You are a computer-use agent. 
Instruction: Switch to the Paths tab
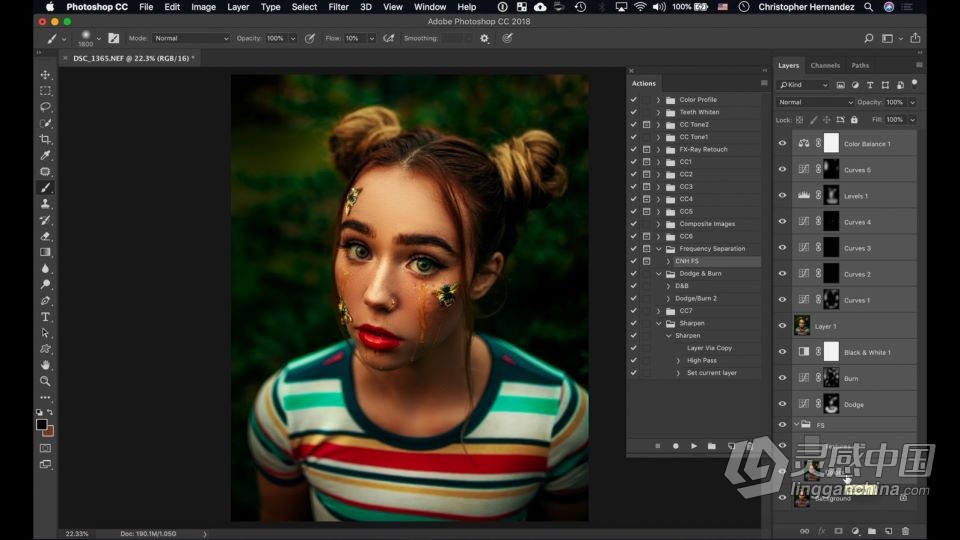click(860, 66)
